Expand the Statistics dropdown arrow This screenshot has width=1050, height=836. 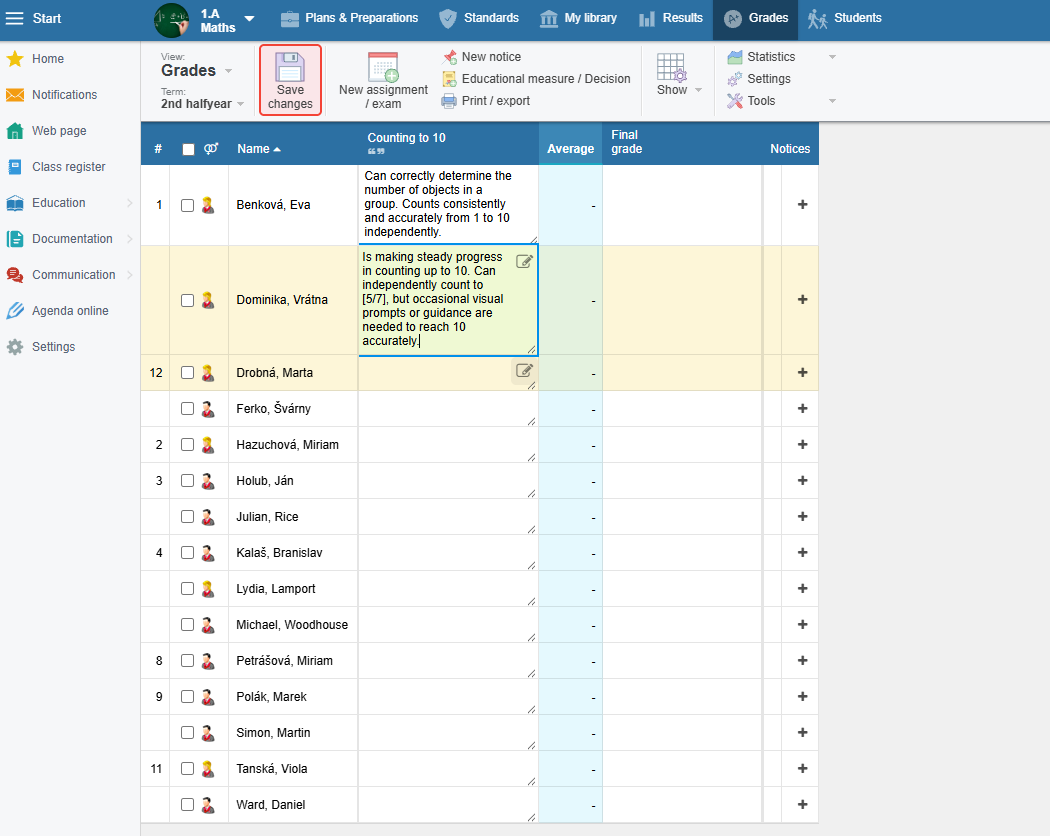click(832, 57)
